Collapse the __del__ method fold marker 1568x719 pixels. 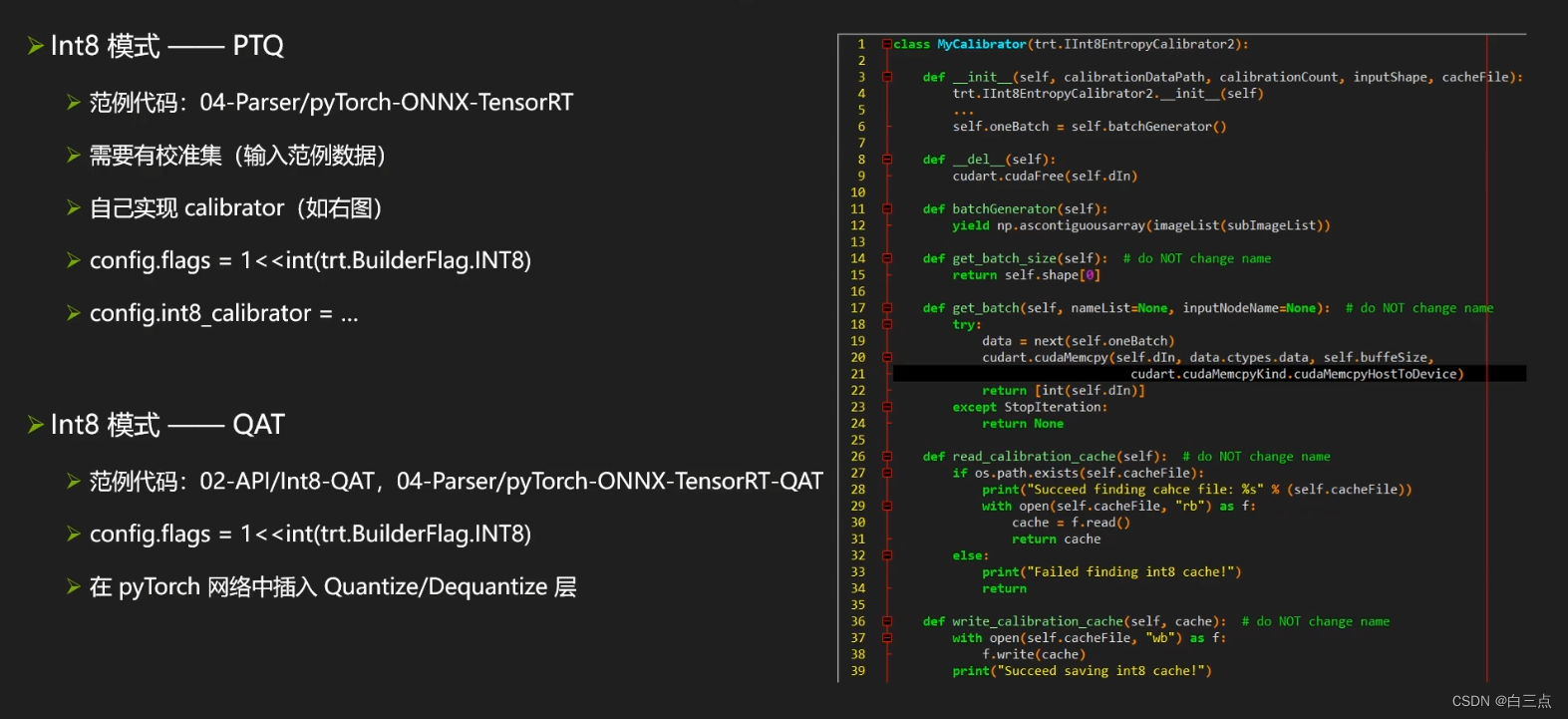coord(886,160)
